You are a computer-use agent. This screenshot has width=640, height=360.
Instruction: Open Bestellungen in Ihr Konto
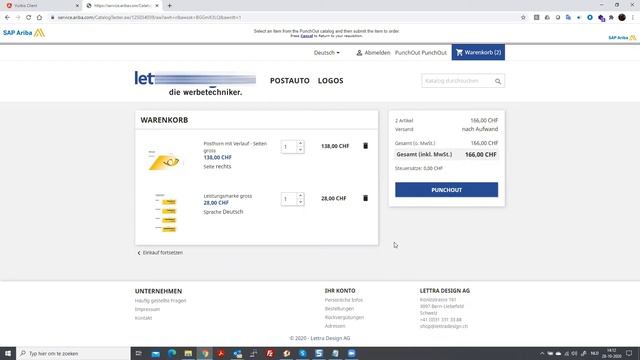coord(339,309)
